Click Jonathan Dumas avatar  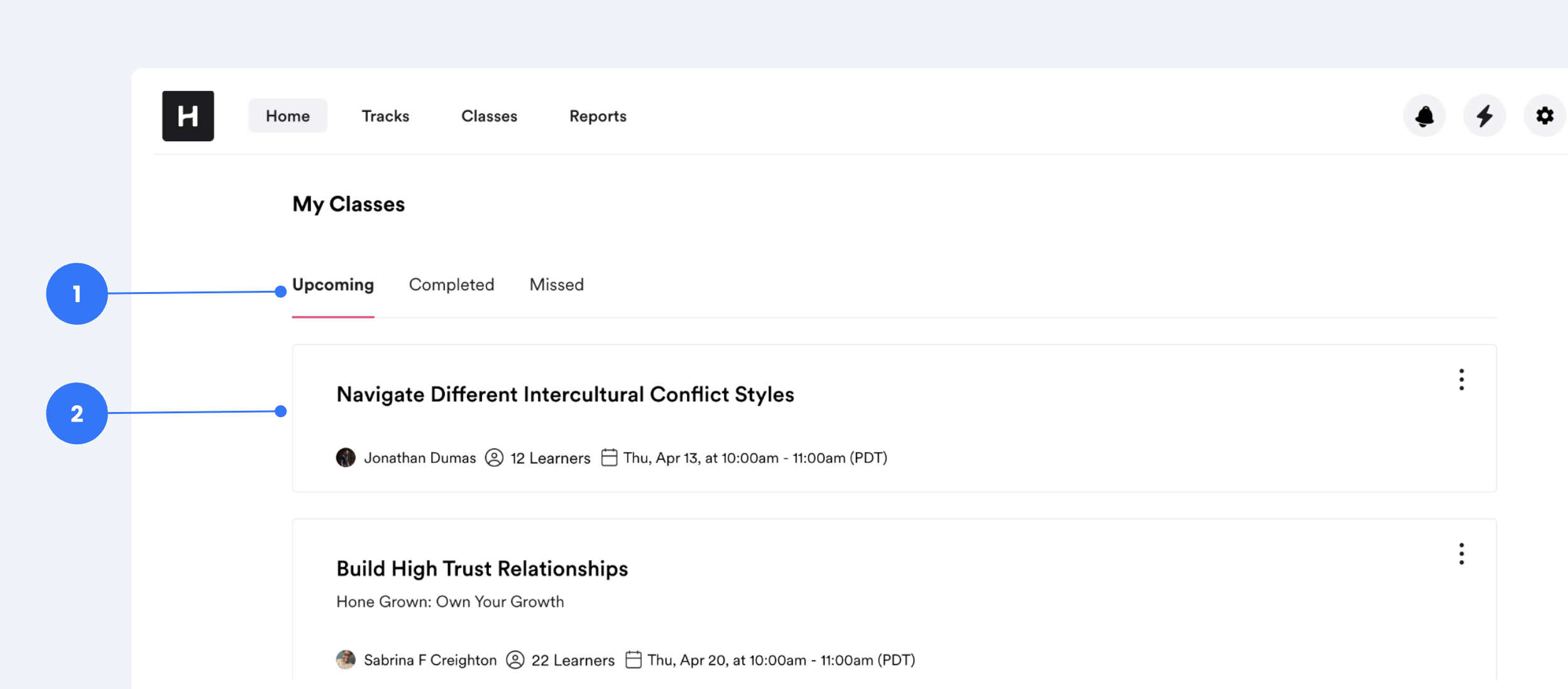(x=346, y=458)
